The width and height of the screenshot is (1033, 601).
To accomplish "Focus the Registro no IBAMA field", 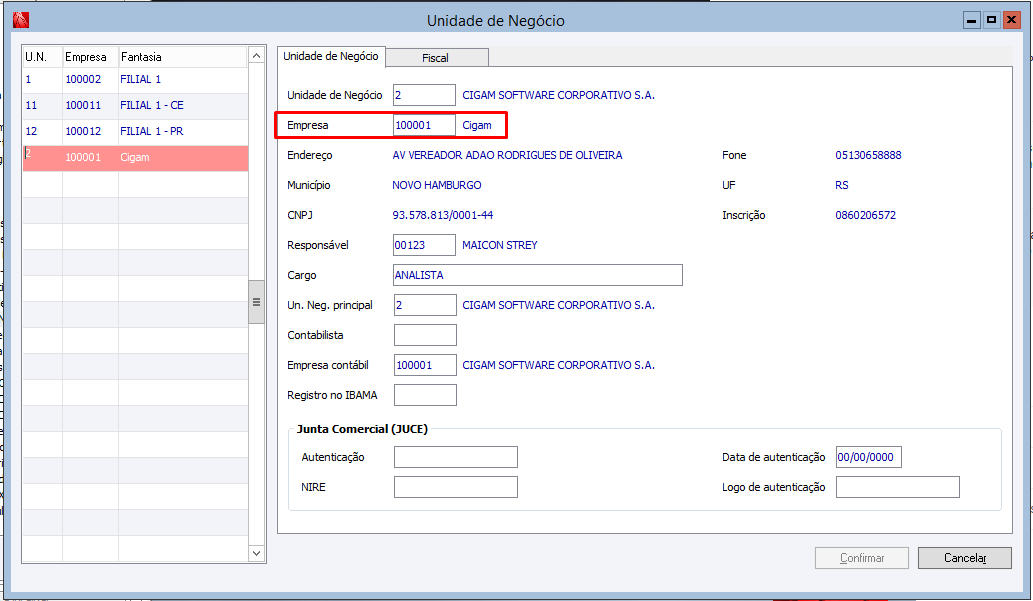I will [425, 395].
